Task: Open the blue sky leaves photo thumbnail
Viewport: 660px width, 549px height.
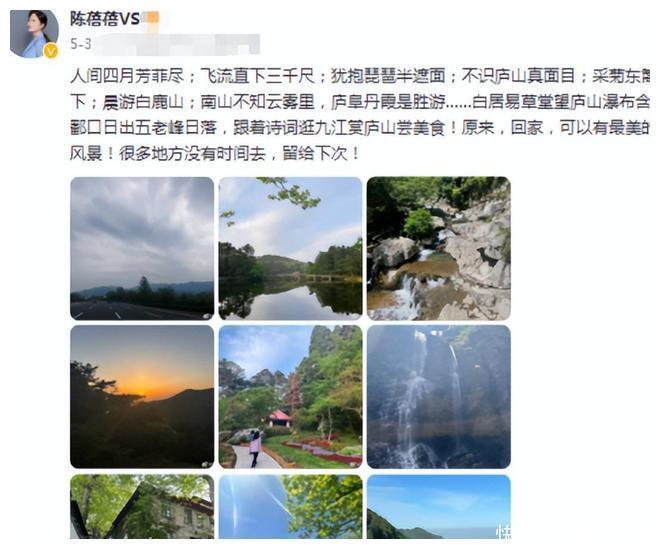Action: click(x=290, y=506)
